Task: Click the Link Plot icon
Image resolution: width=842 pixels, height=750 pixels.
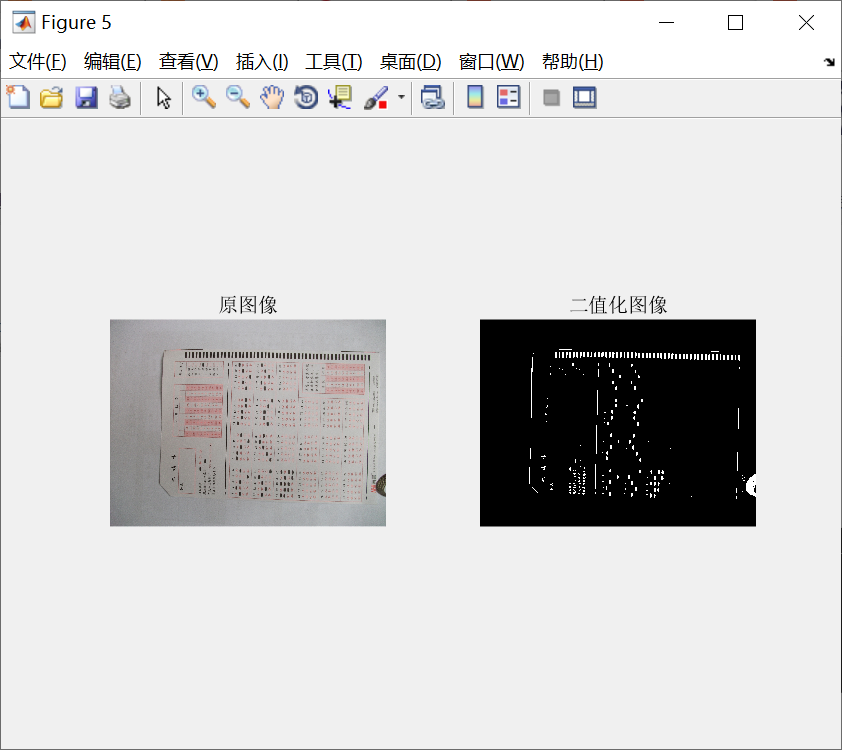Action: pyautogui.click(x=433, y=98)
